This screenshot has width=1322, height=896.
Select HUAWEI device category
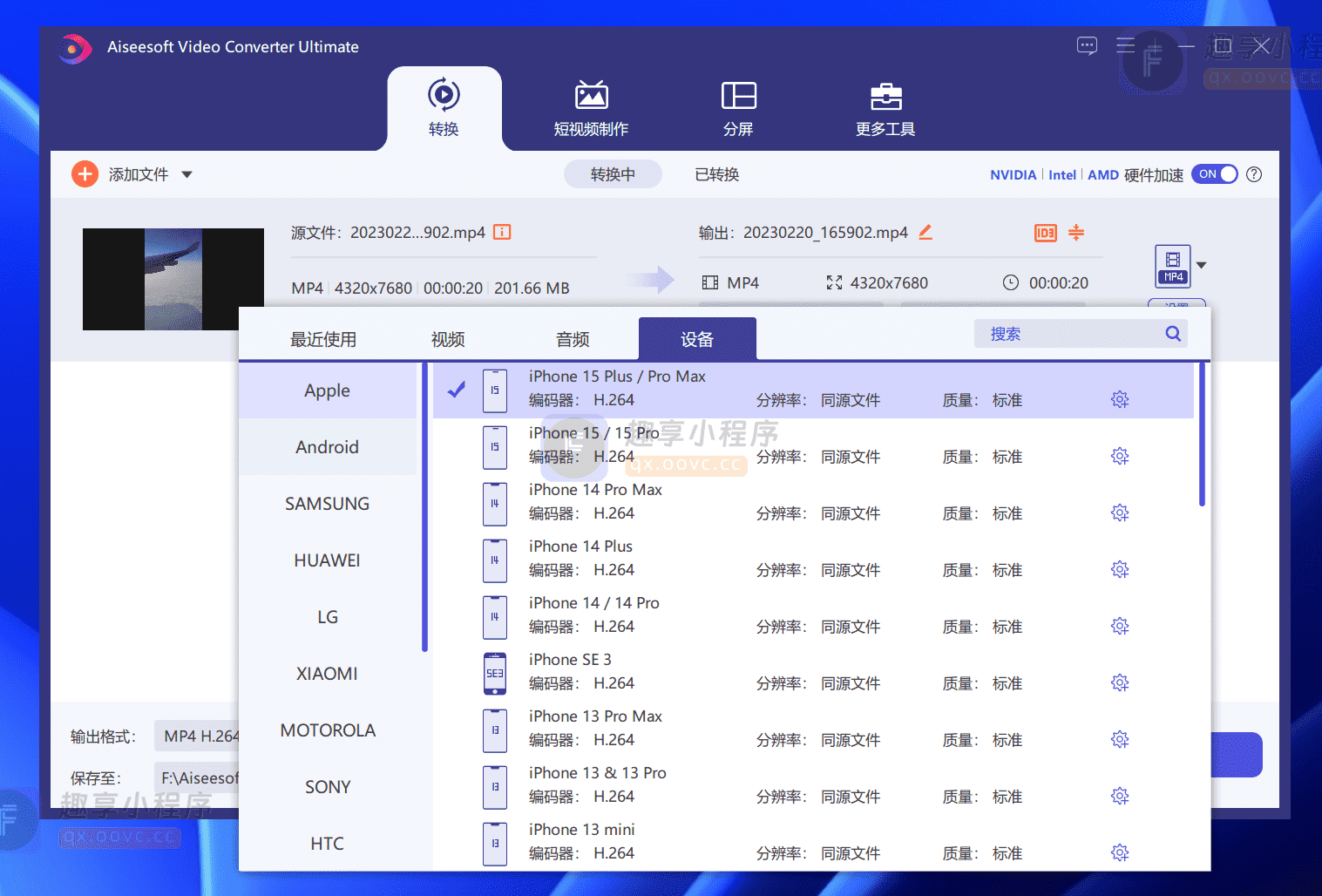pyautogui.click(x=328, y=560)
